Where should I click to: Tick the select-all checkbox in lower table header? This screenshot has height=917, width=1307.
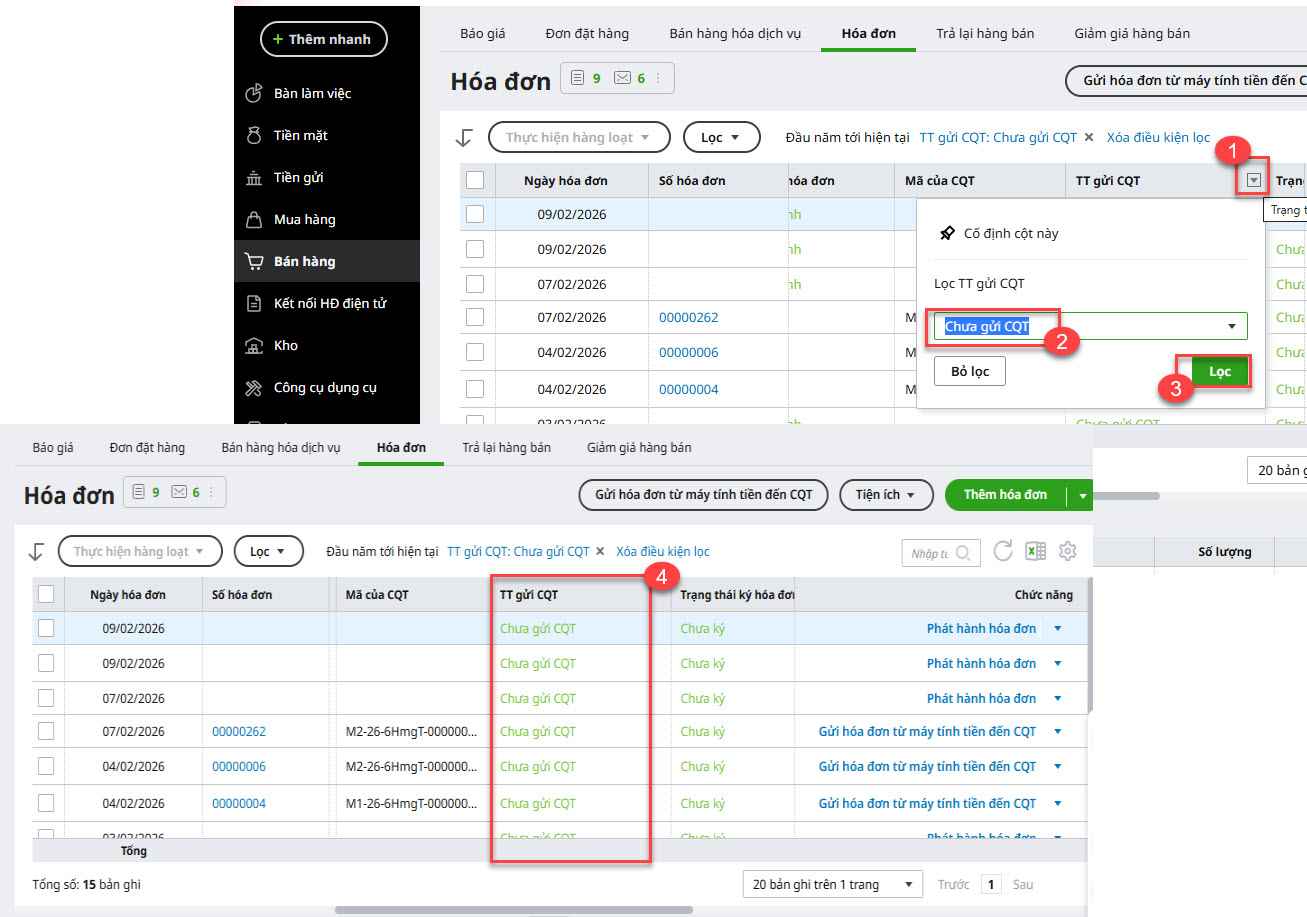pos(46,594)
